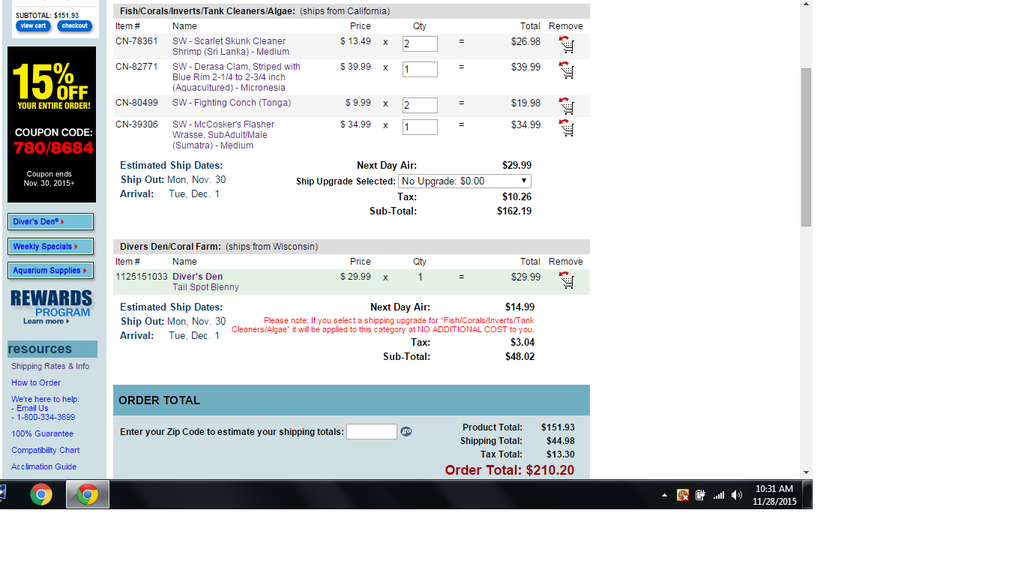The height and width of the screenshot is (576, 1024).
Task: Select the help phone number 1-800-334-3699
Action: (x=46, y=417)
